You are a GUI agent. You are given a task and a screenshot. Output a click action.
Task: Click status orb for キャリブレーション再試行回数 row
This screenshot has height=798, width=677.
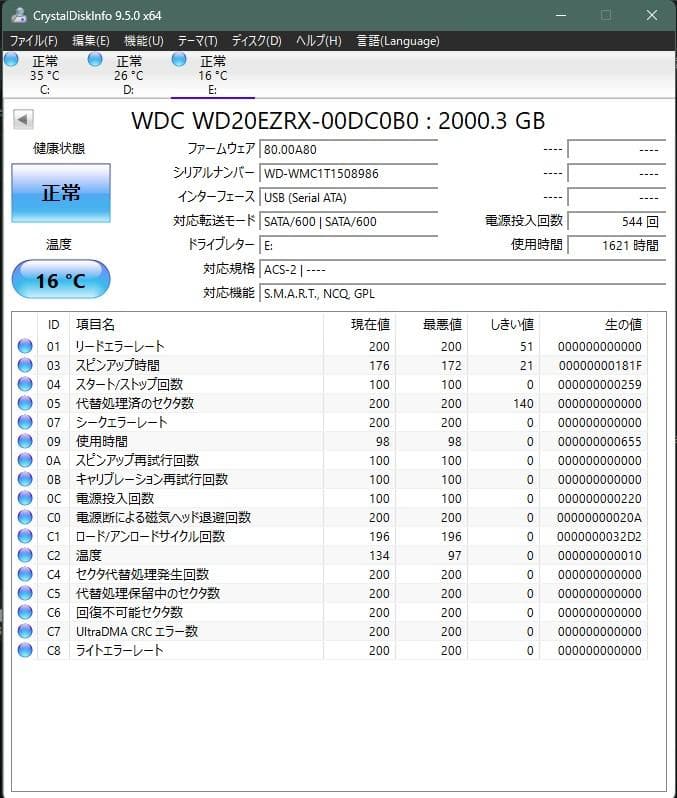click(25, 479)
